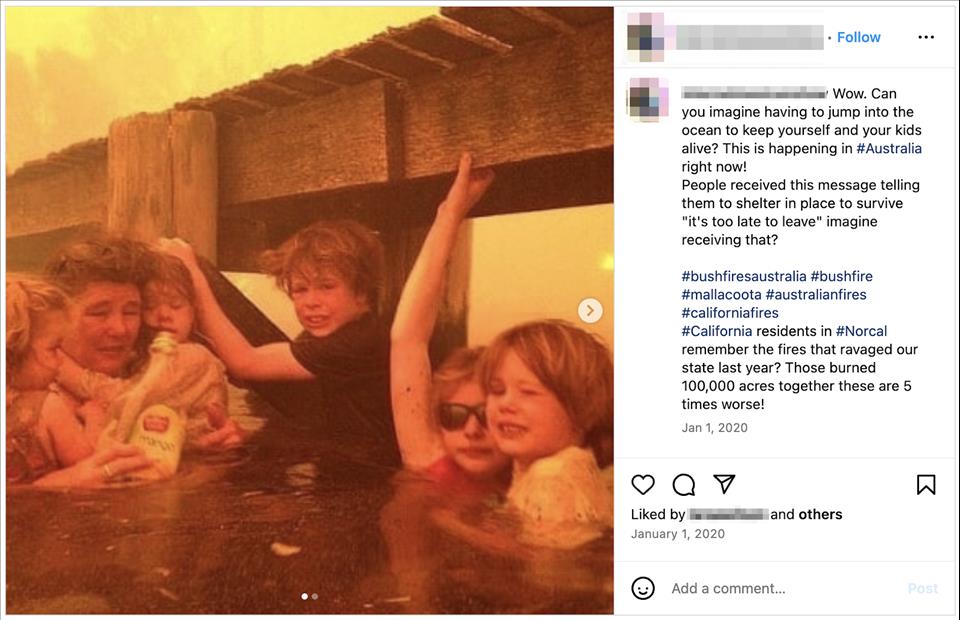The width and height of the screenshot is (960, 620).
Task: Click the commenter avatar beside caption
Action: [645, 100]
